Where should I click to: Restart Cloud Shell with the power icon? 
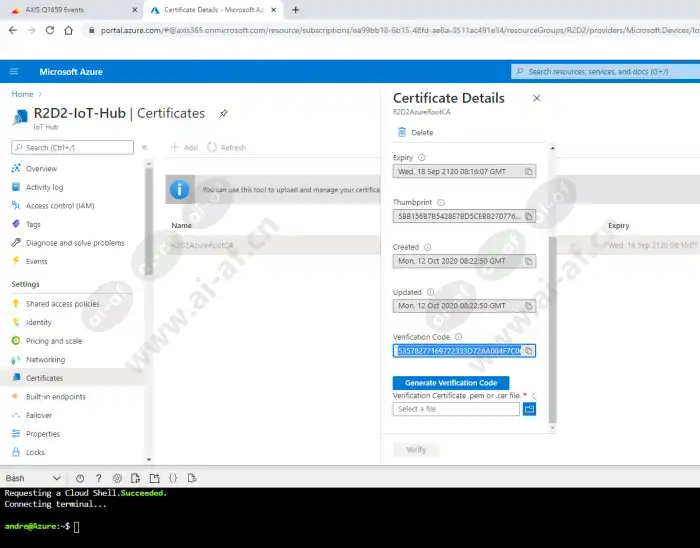[x=80, y=478]
